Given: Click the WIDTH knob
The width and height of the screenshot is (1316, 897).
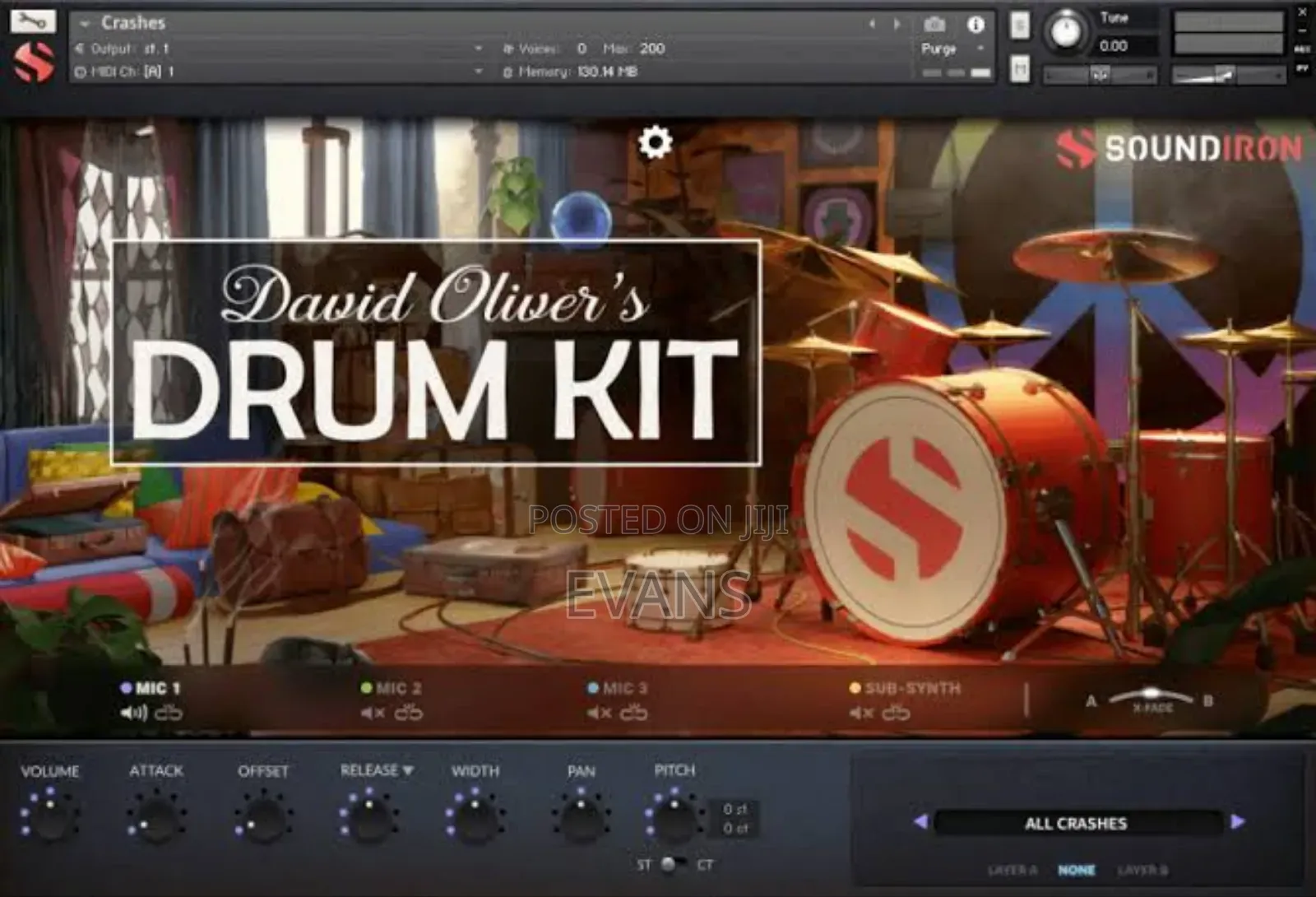Looking at the screenshot, I should [475, 817].
